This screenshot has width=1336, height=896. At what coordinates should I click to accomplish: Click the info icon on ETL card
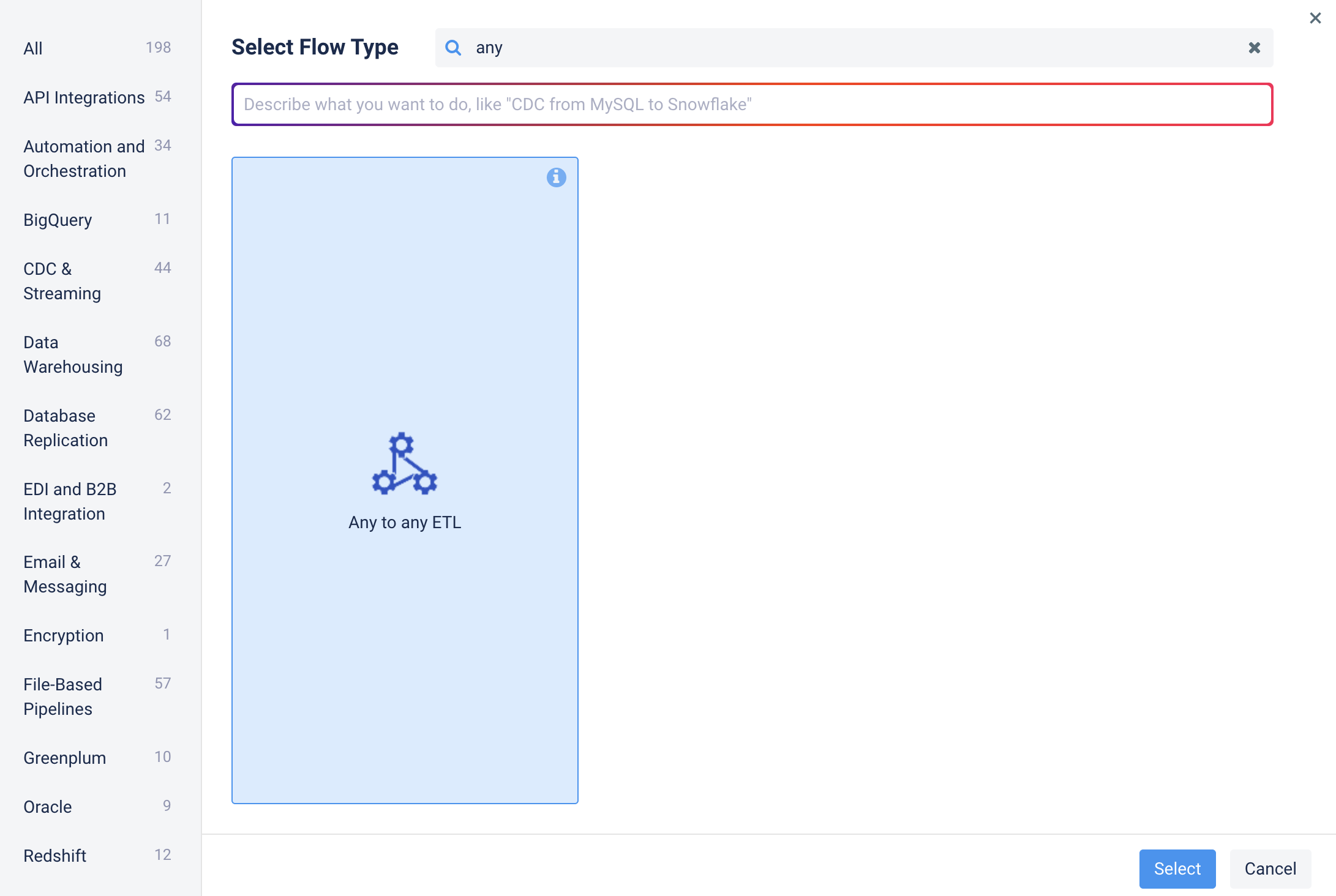[x=556, y=177]
